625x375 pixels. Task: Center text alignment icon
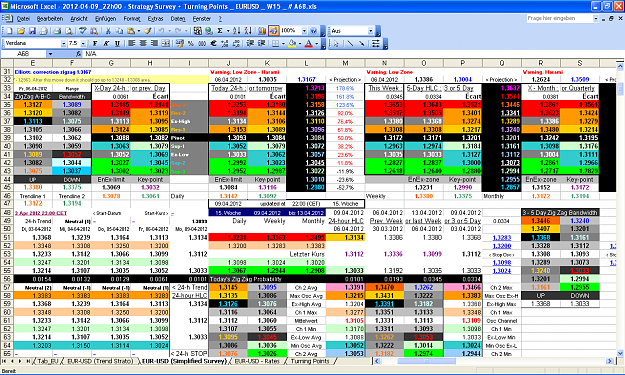click(143, 43)
